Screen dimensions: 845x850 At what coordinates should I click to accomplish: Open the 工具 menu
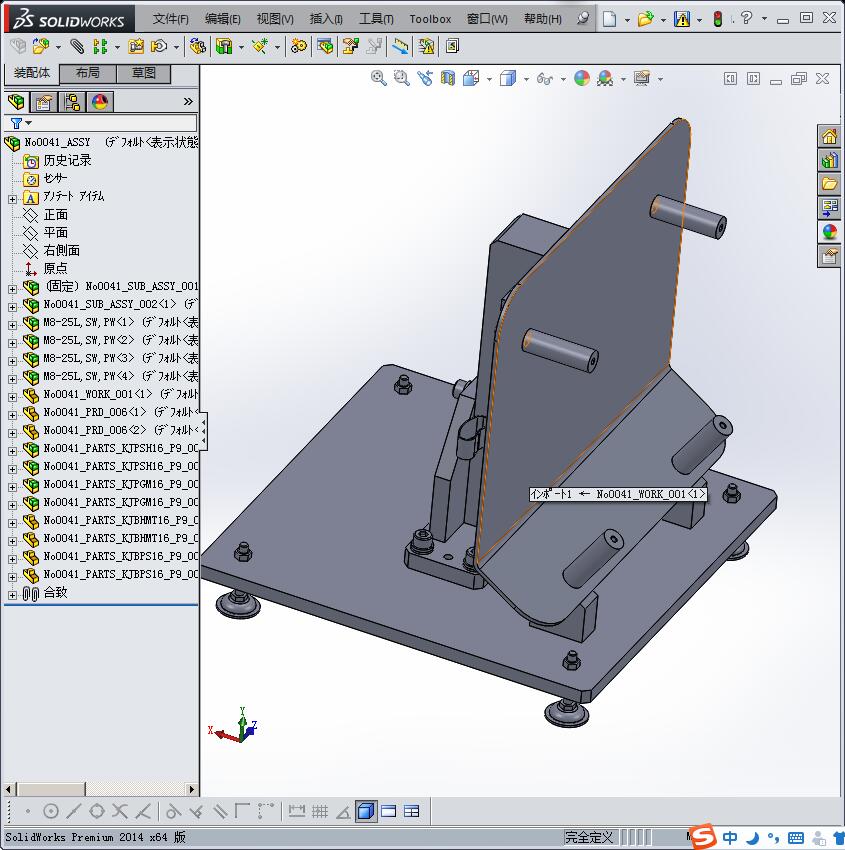pyautogui.click(x=376, y=19)
